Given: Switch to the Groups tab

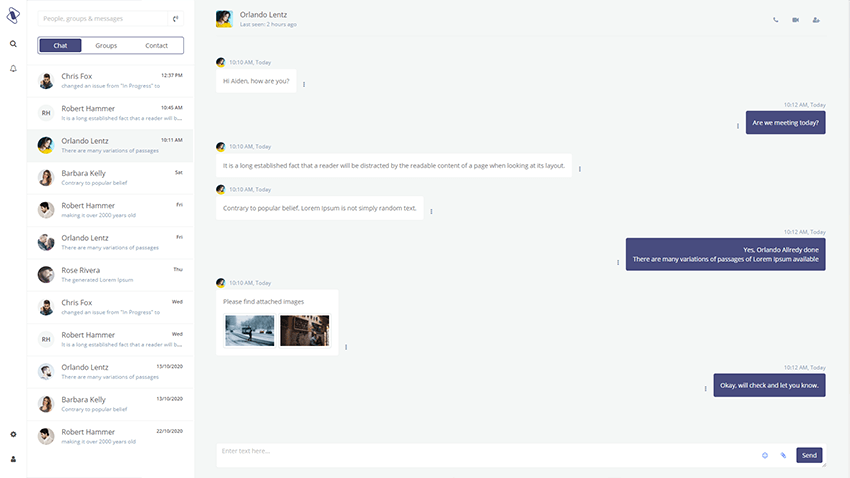Looking at the screenshot, I should tap(106, 46).
